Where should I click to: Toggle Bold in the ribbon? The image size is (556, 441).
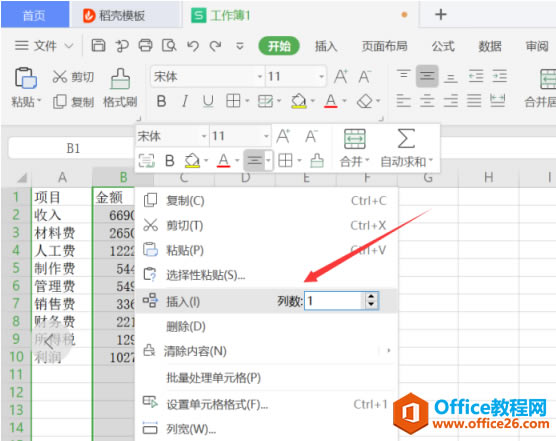point(161,101)
